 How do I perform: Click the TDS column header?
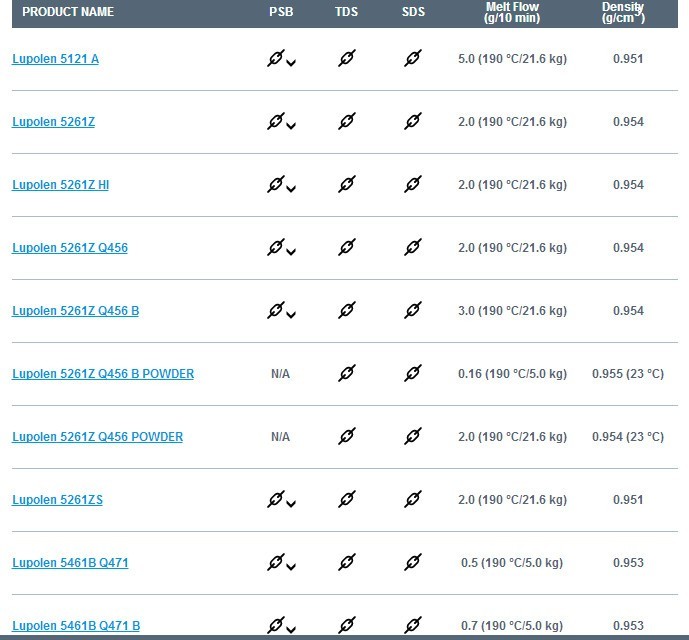tap(347, 12)
